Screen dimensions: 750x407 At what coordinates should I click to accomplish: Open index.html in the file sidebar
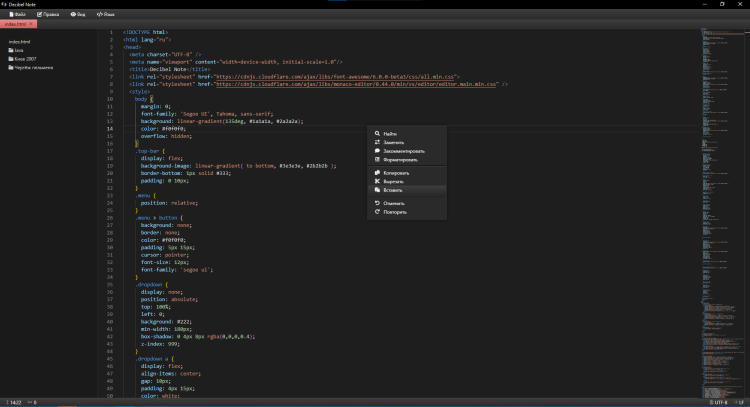coord(20,42)
